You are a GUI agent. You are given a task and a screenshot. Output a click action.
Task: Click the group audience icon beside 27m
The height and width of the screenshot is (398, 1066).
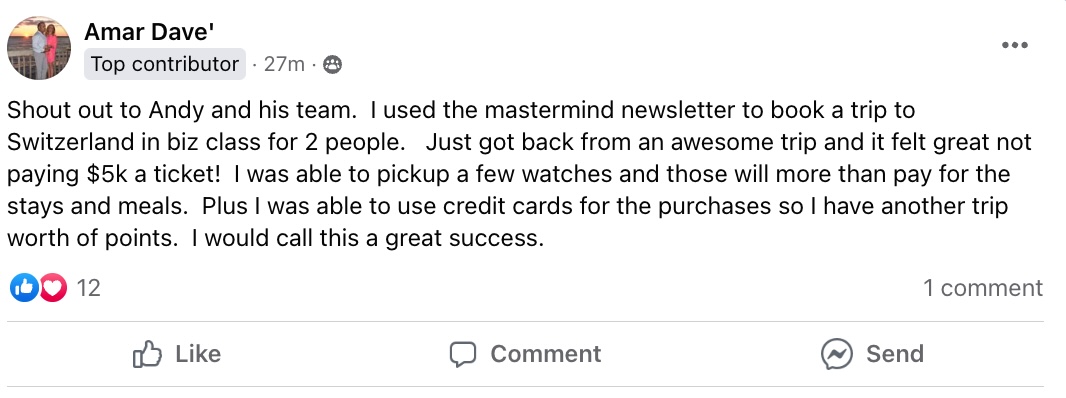tap(332, 65)
